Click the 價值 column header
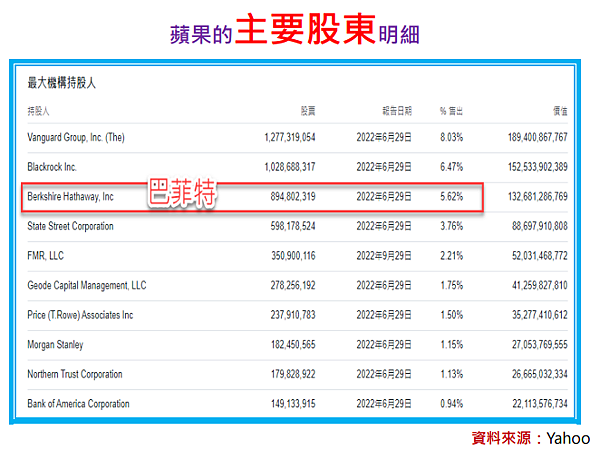This screenshot has width=600, height=450. (560, 111)
